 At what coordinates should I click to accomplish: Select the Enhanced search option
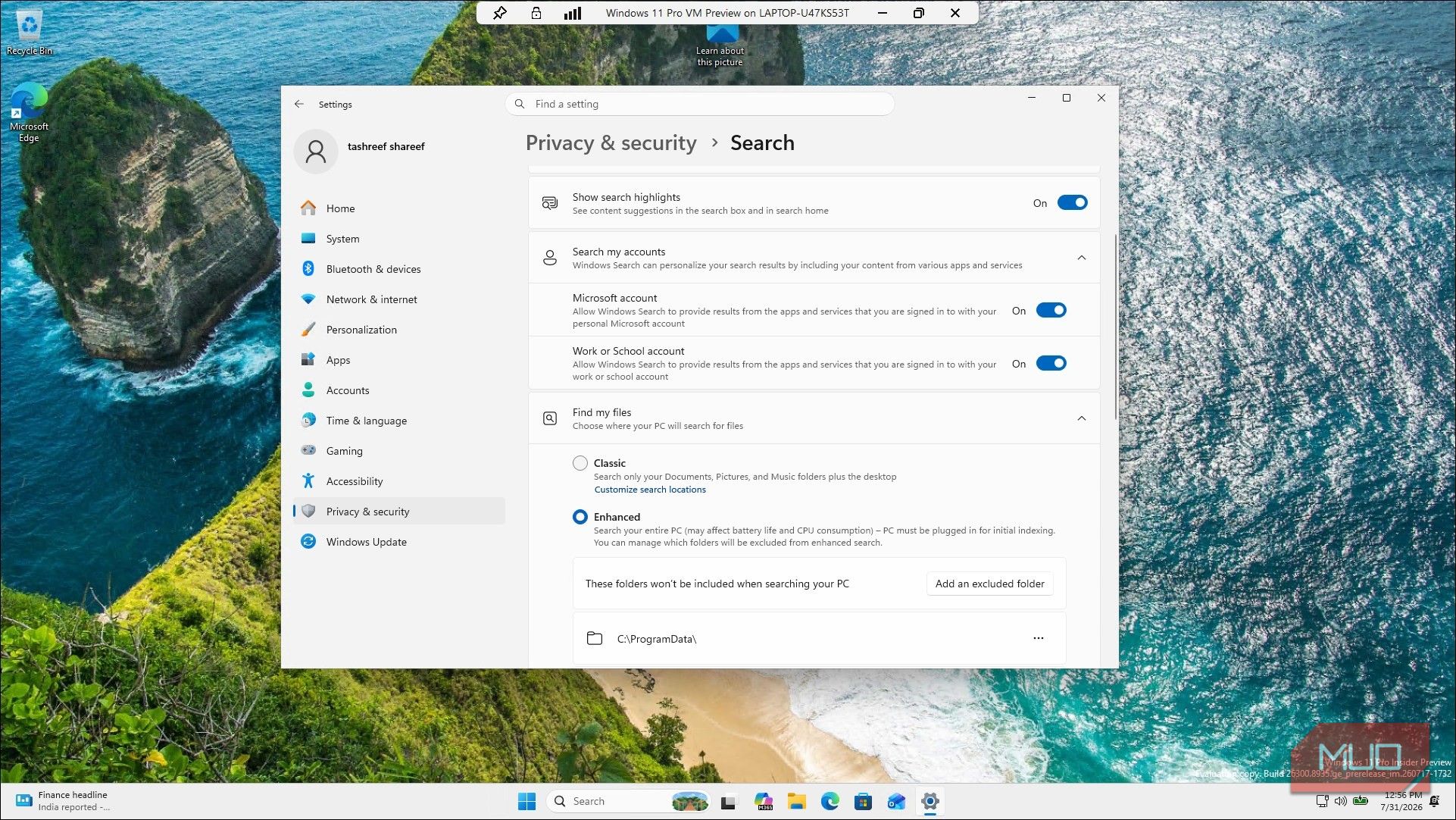580,517
